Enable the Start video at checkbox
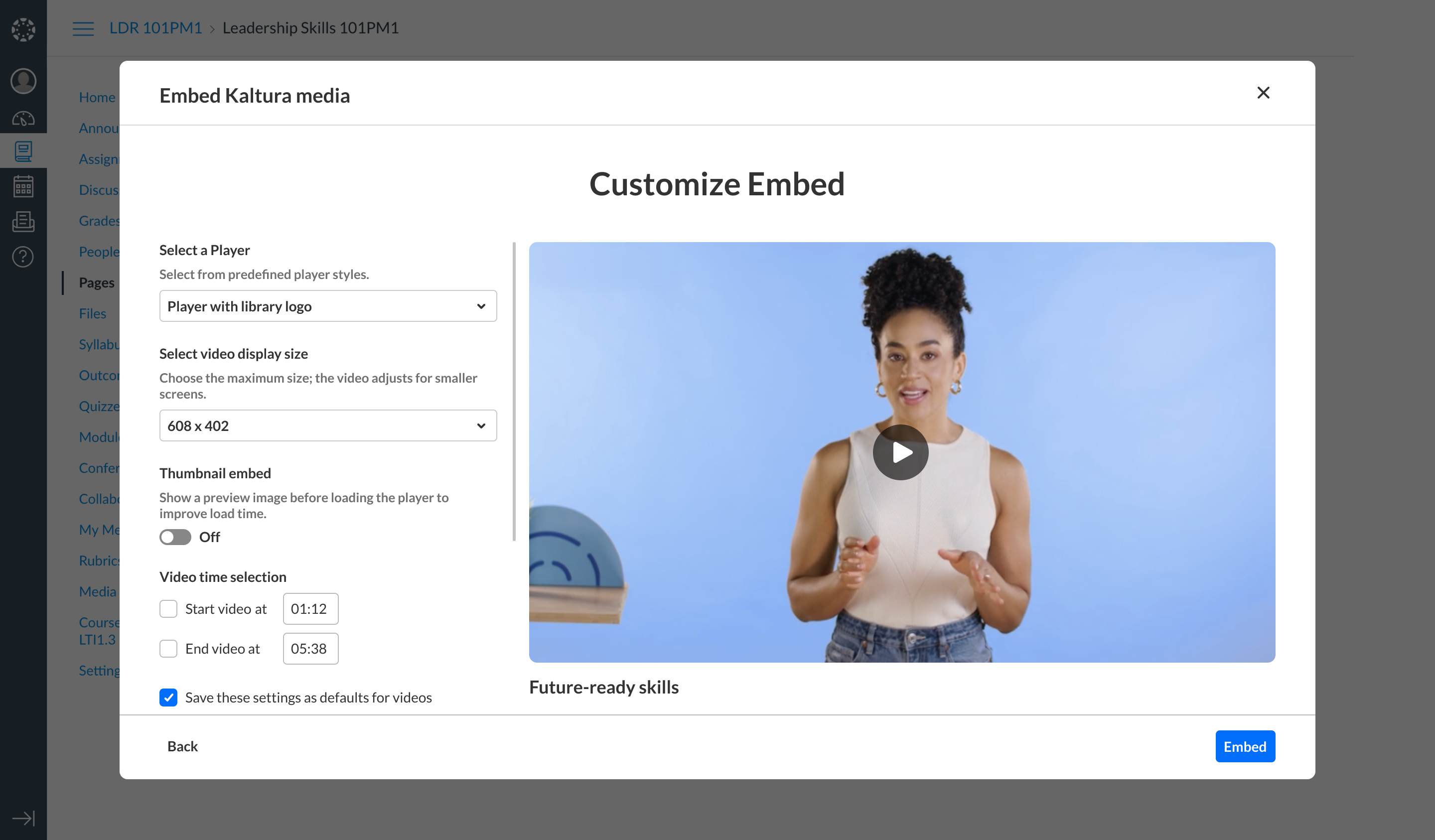 (168, 609)
